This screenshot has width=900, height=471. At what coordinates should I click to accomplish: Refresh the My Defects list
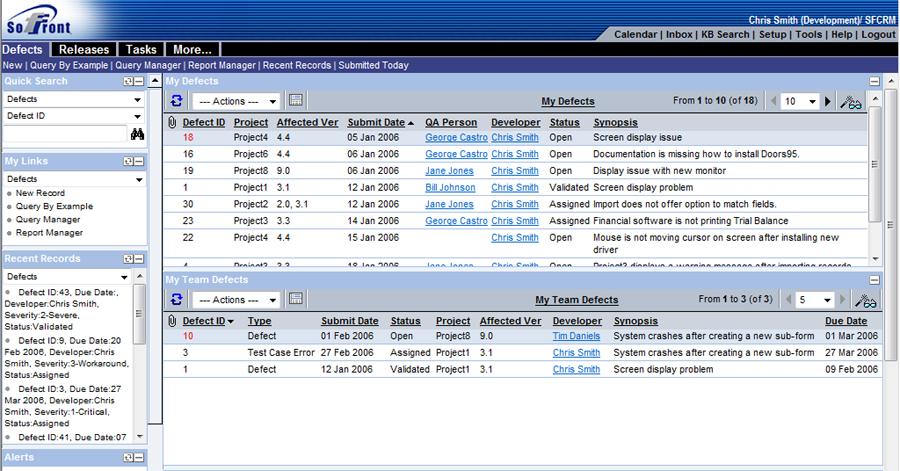[176, 101]
